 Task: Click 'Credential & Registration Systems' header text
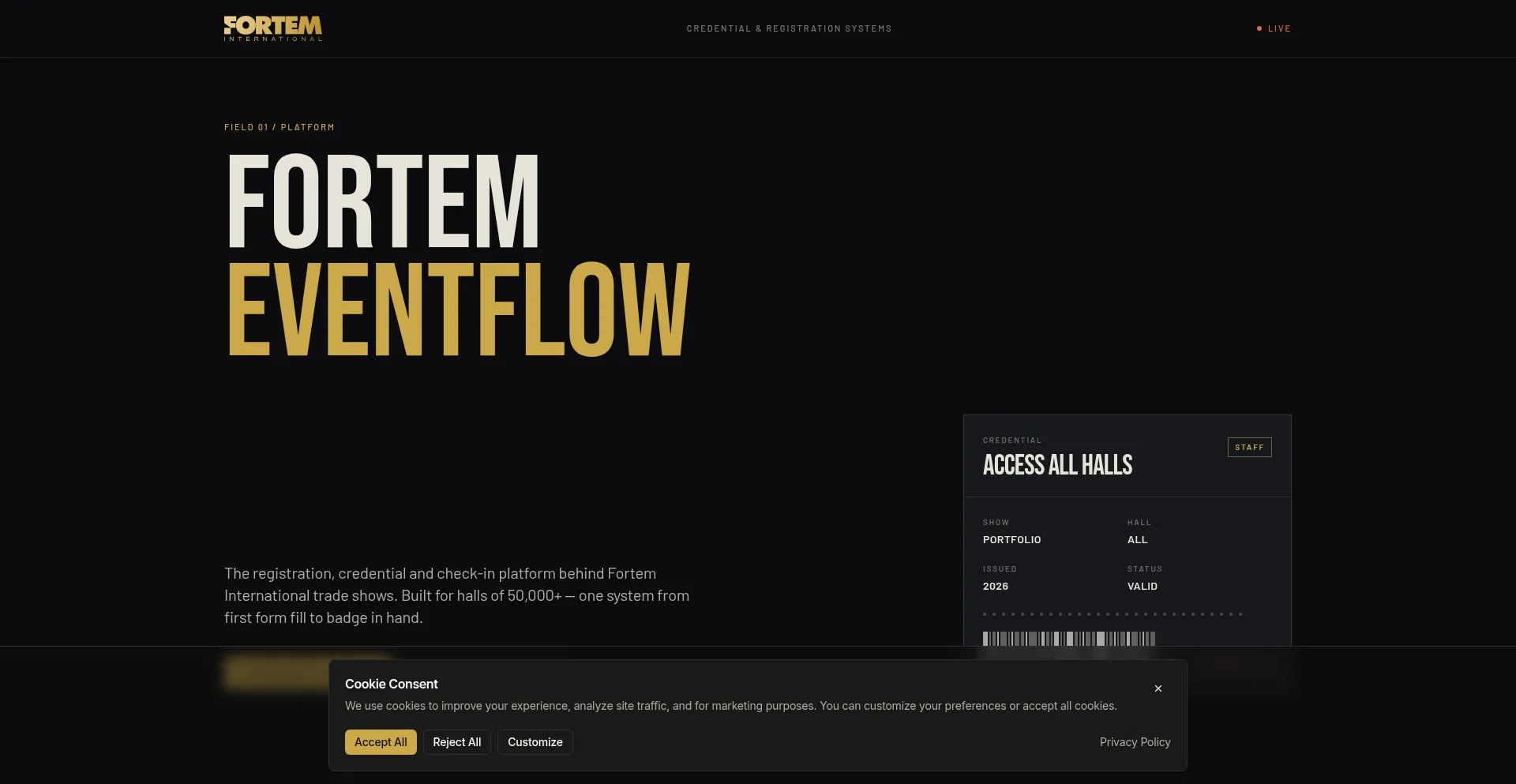789,28
